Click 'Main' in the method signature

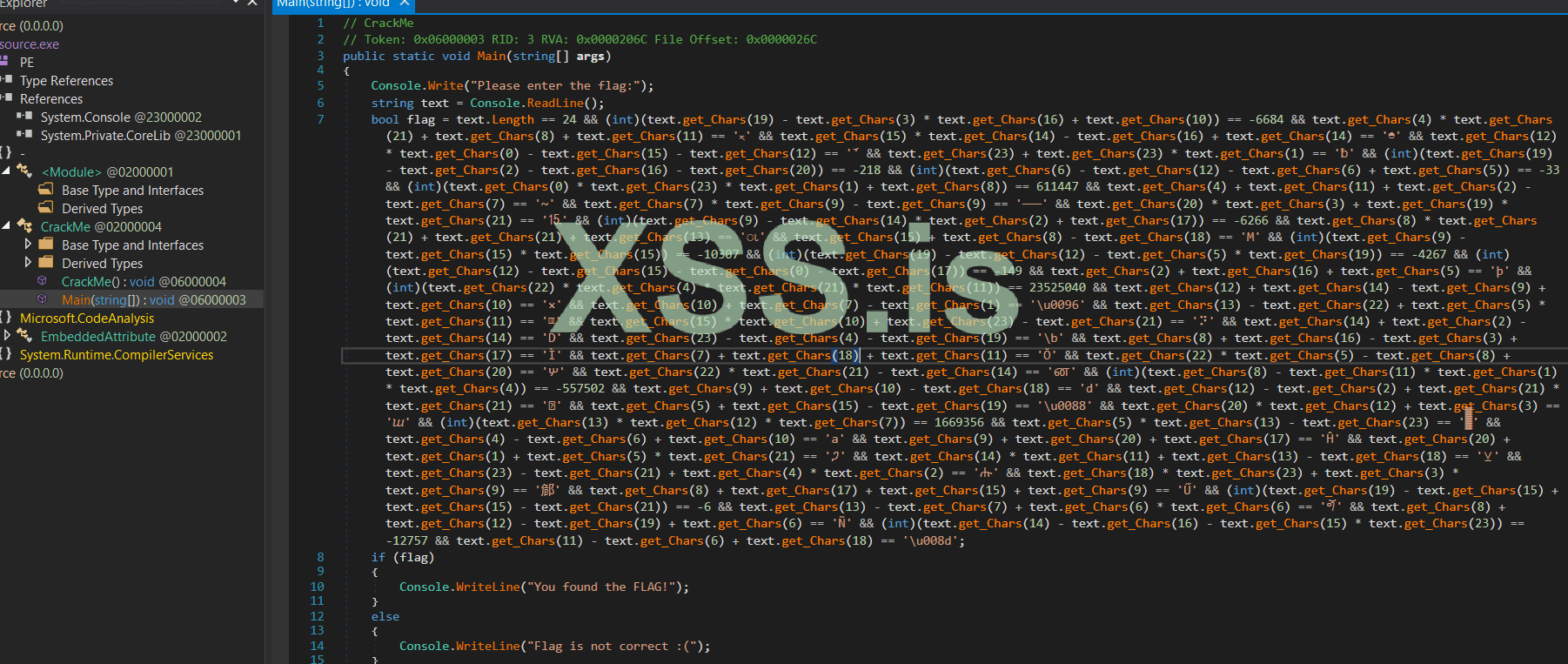point(491,56)
